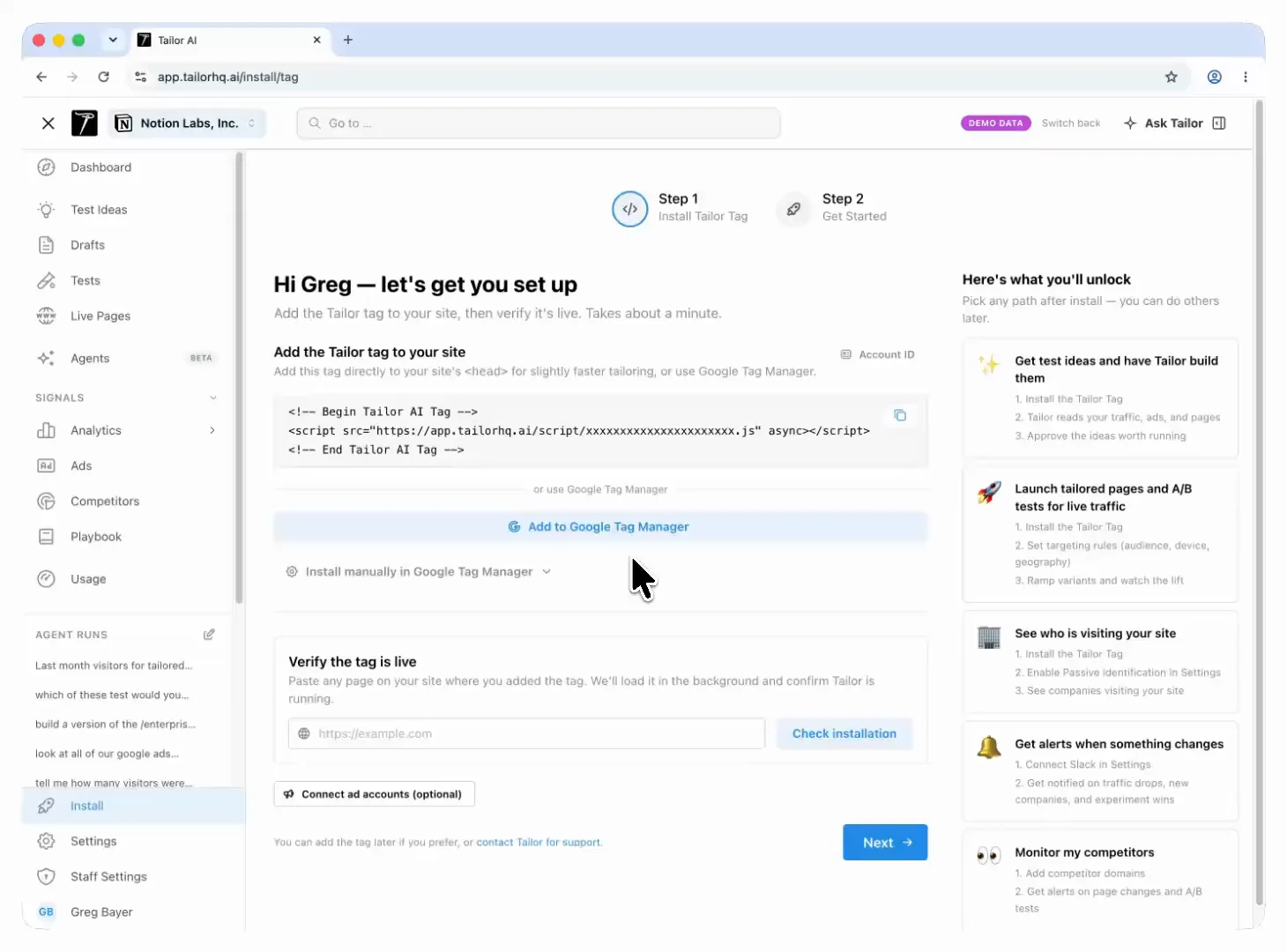Click the Next button
The height and width of the screenshot is (952, 1287).
(x=885, y=843)
